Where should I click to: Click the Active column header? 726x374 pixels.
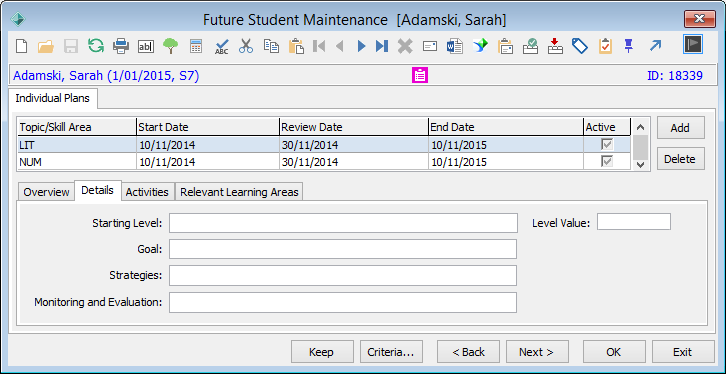pyautogui.click(x=607, y=127)
